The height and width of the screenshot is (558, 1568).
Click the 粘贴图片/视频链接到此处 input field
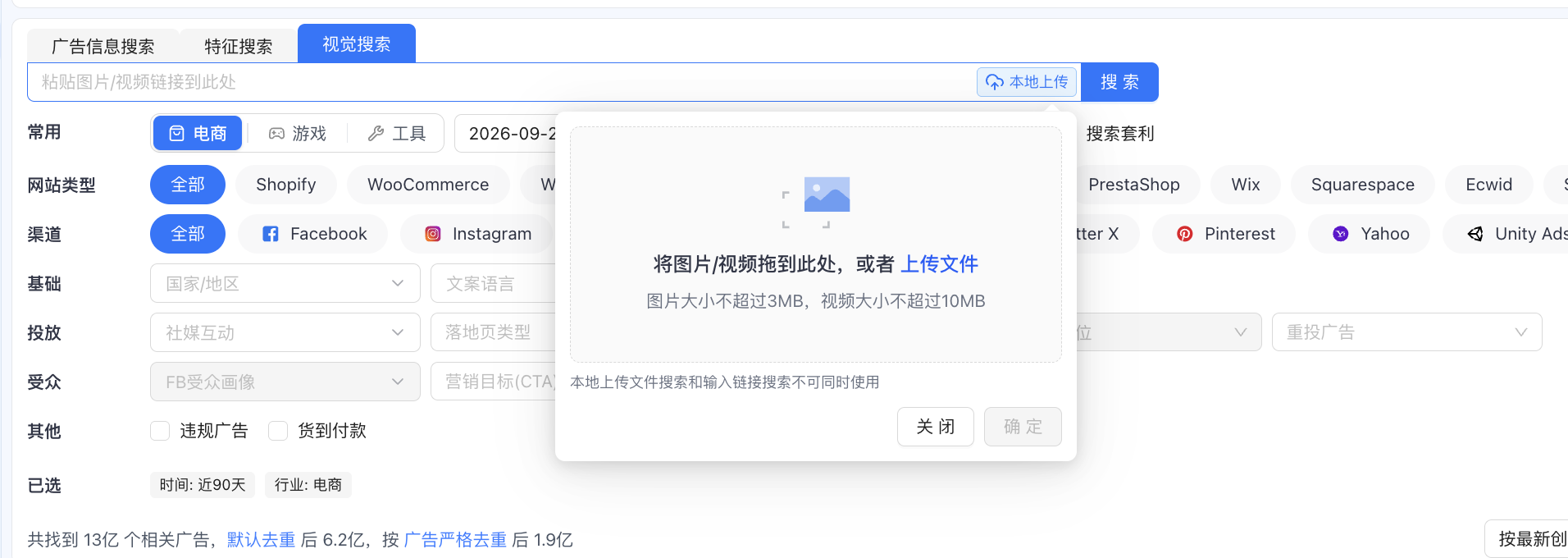(x=502, y=82)
